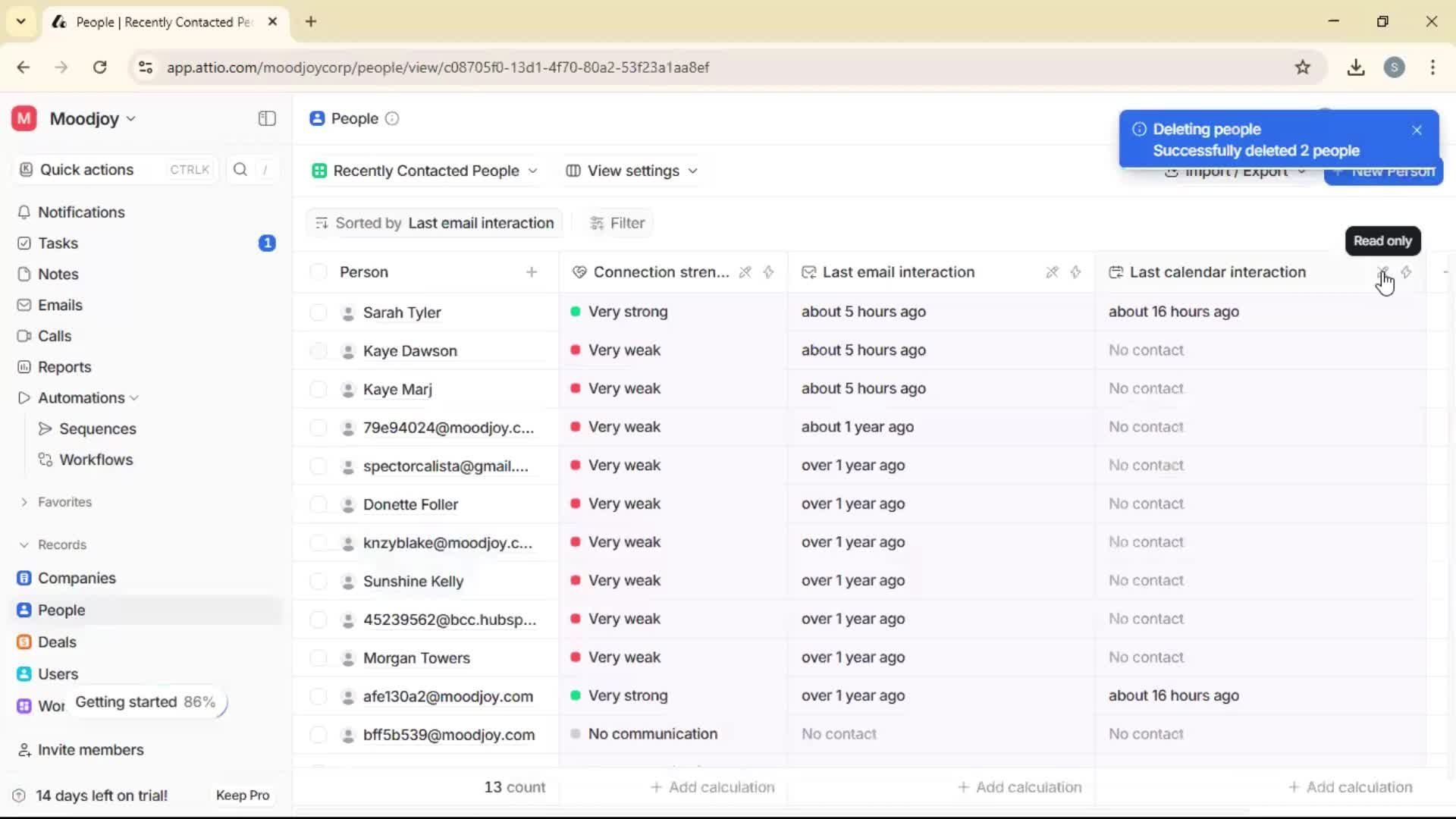
Task: Open Workflows under Automations
Action: point(96,459)
